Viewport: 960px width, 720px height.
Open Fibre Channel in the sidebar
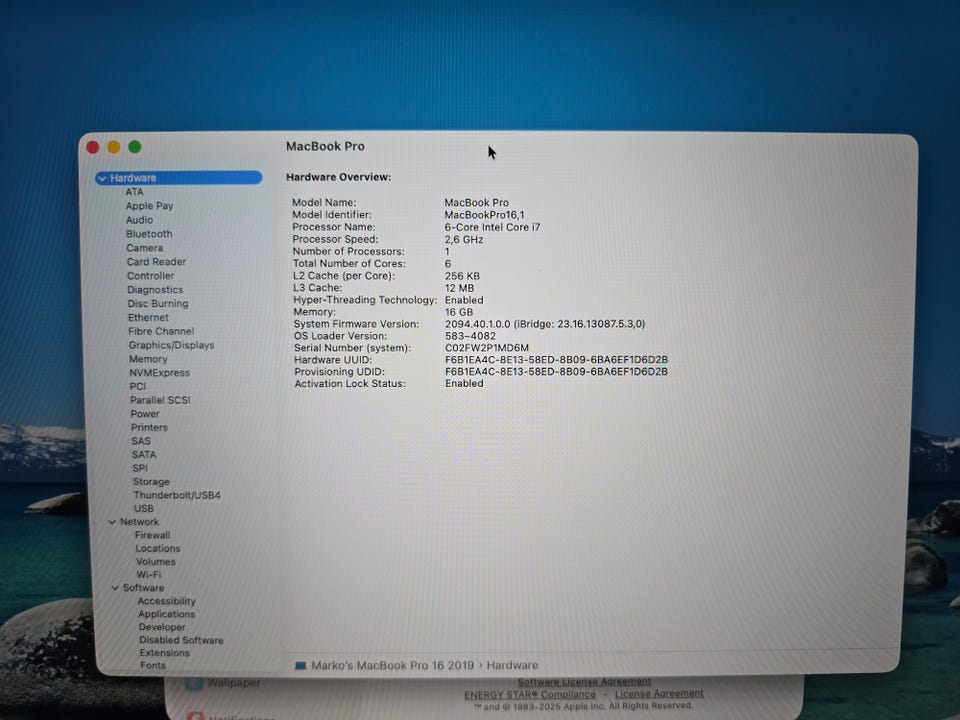pyautogui.click(x=161, y=331)
